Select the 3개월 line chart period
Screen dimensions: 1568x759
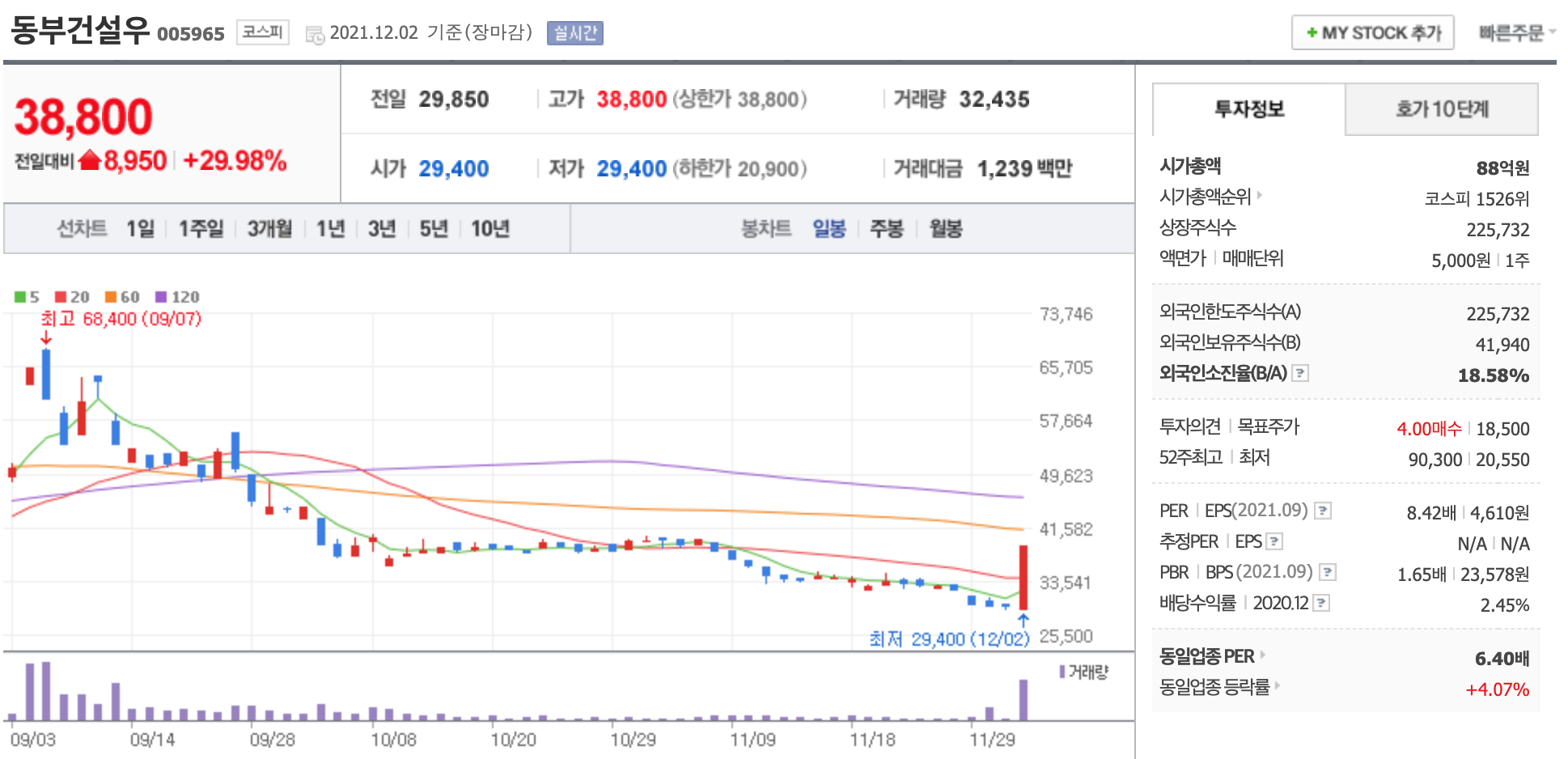(269, 229)
